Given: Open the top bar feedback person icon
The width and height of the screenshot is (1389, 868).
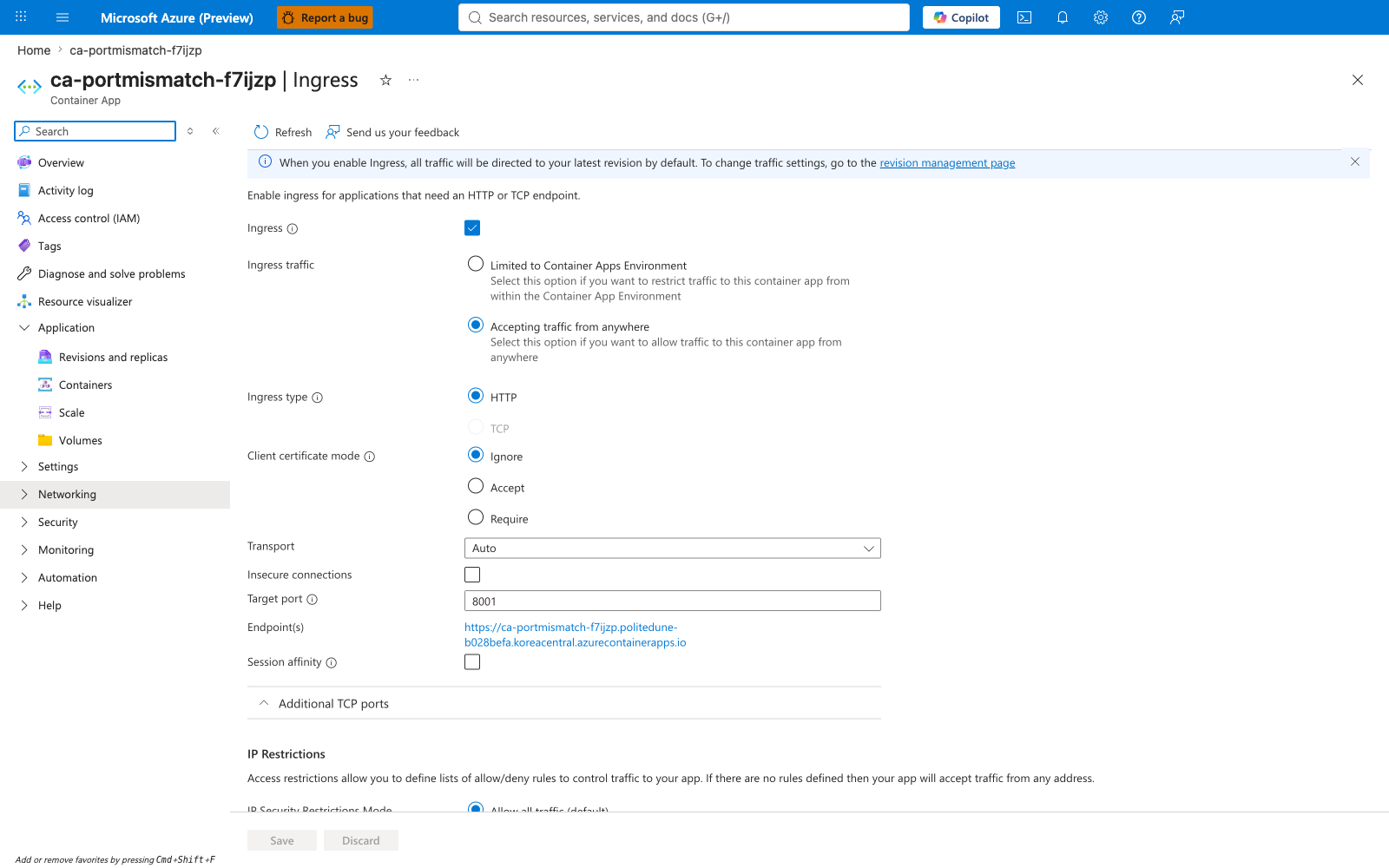Looking at the screenshot, I should [x=1177, y=17].
